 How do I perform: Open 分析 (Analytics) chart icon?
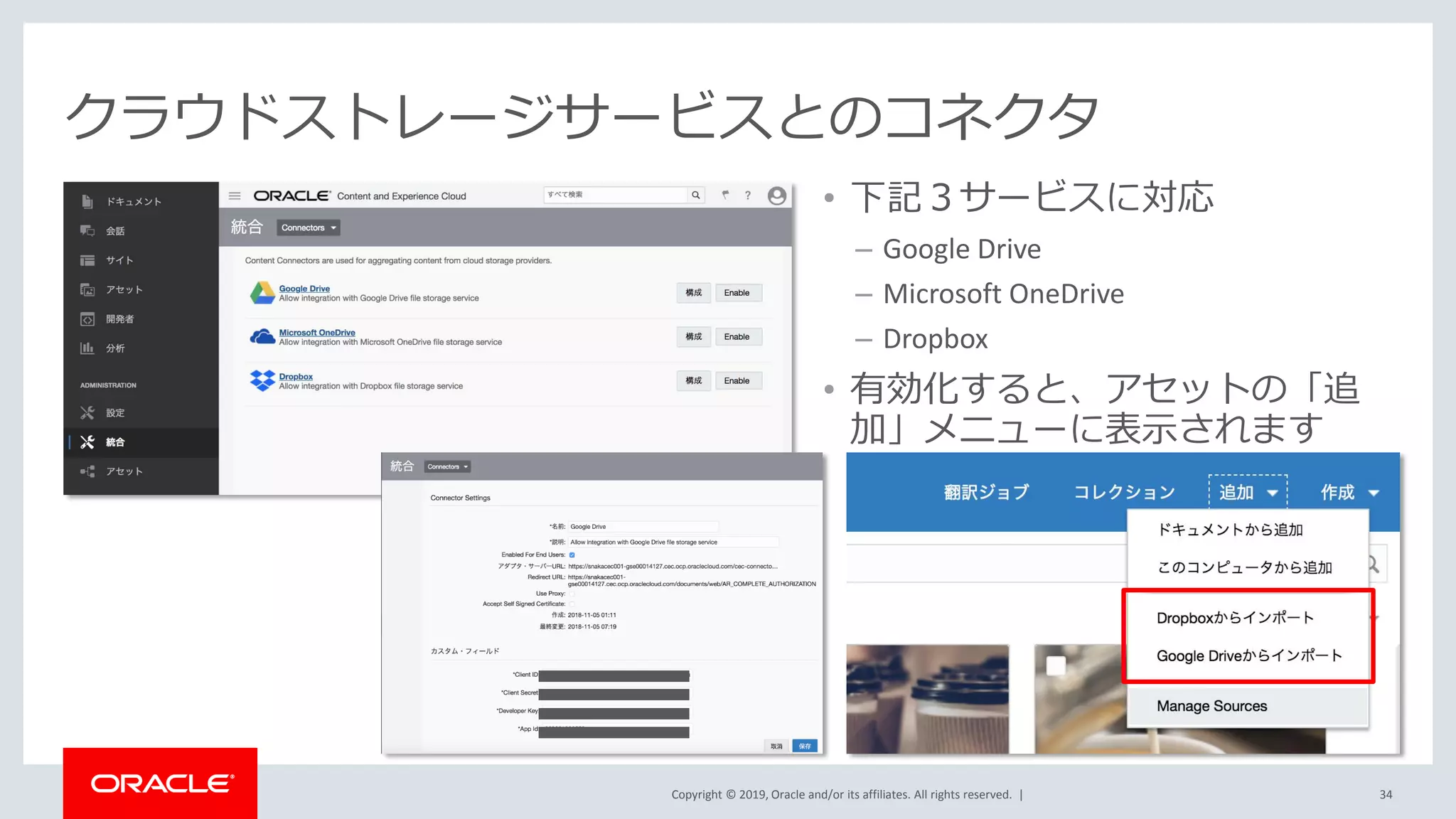coord(87,348)
